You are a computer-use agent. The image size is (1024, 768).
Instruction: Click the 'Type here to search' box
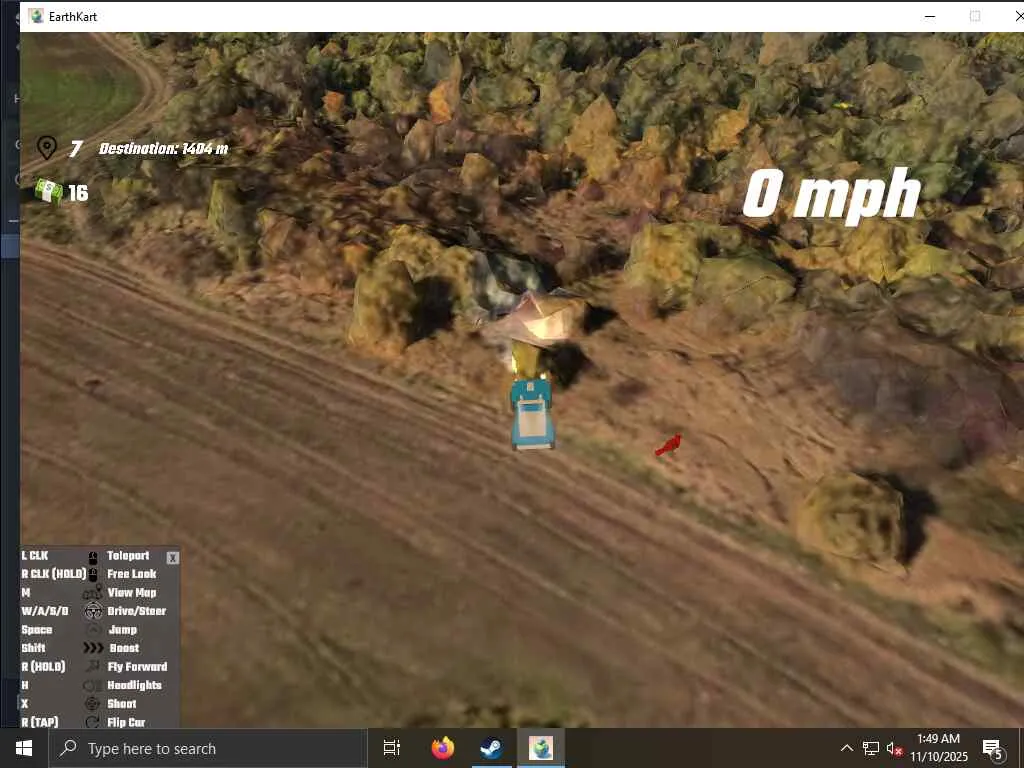tap(208, 748)
